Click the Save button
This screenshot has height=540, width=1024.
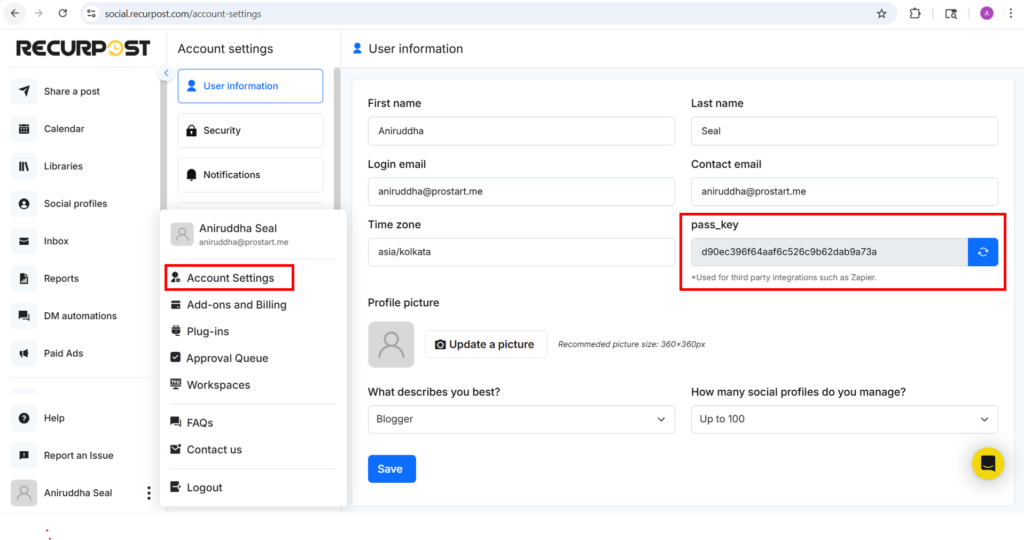(x=392, y=469)
